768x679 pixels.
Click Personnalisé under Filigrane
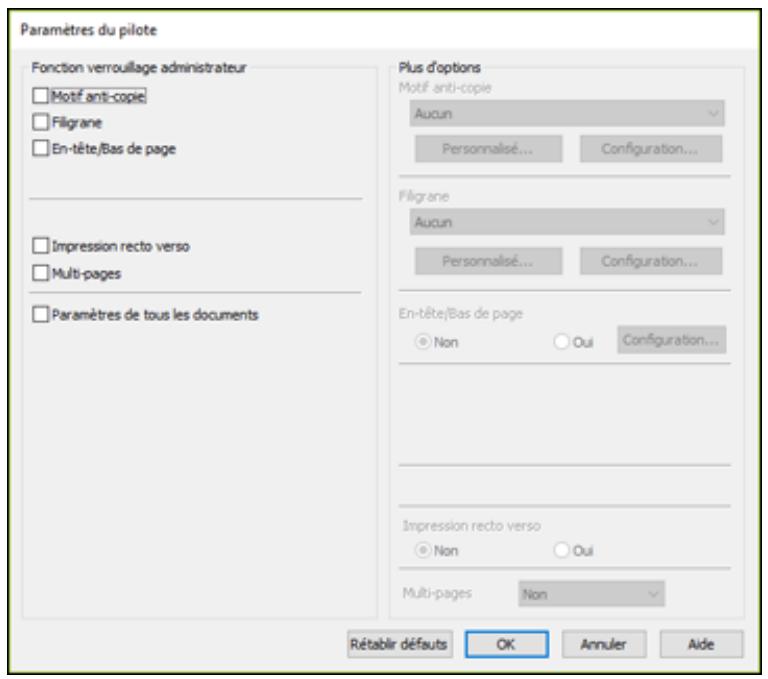tap(487, 260)
